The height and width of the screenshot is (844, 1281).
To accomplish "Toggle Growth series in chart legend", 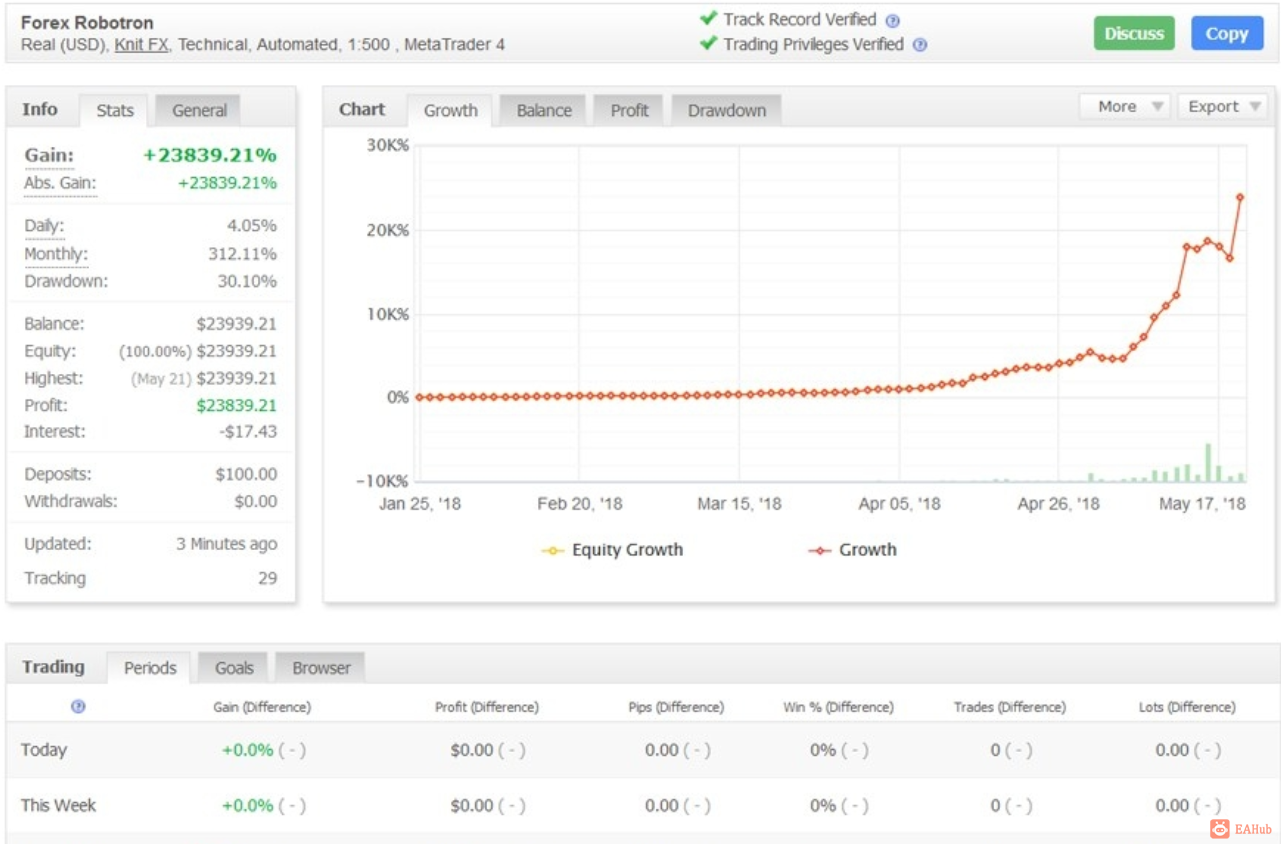I will 853,550.
